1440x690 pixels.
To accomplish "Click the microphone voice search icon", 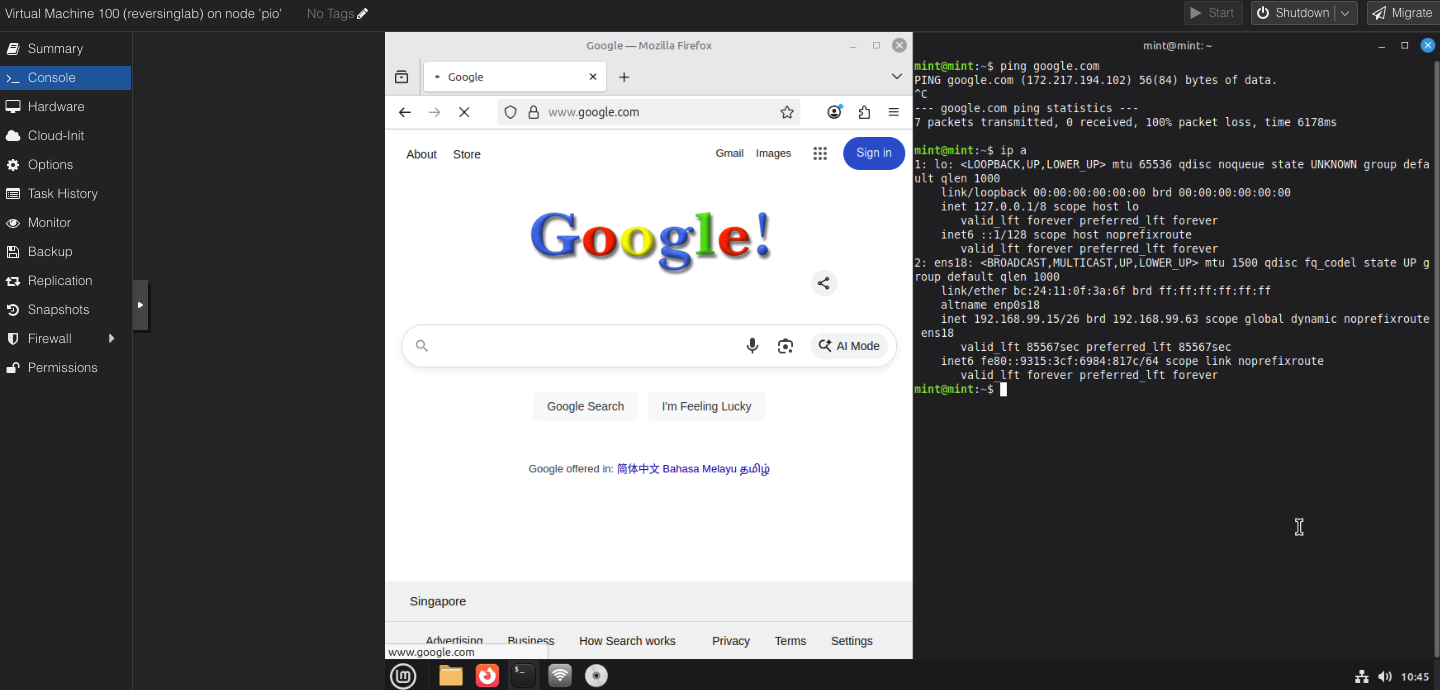I will click(752, 346).
